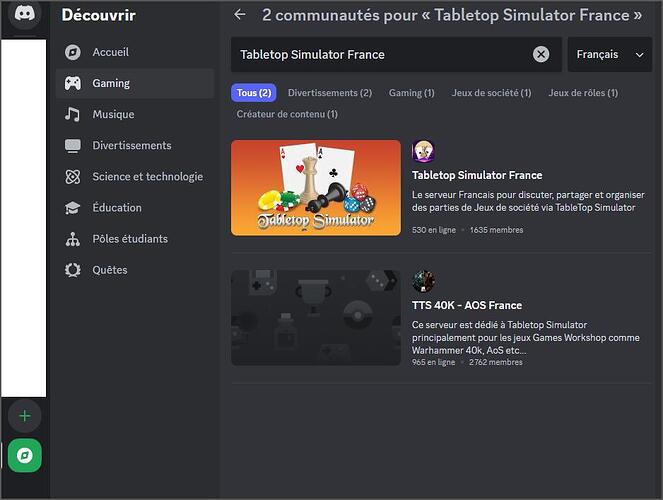Click the Pôles étudiants hierarchy icon

tap(73, 239)
